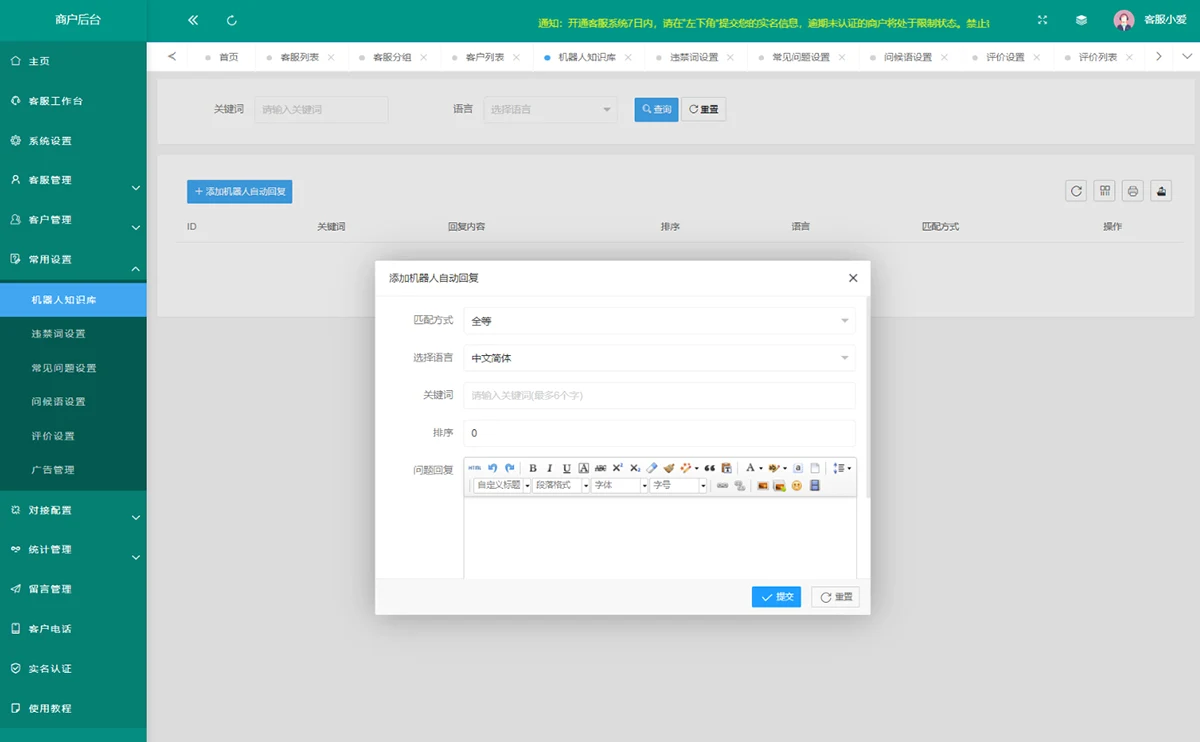Screen dimensions: 1200x742
Task: Click the HTML source mode icon
Action: [475, 468]
